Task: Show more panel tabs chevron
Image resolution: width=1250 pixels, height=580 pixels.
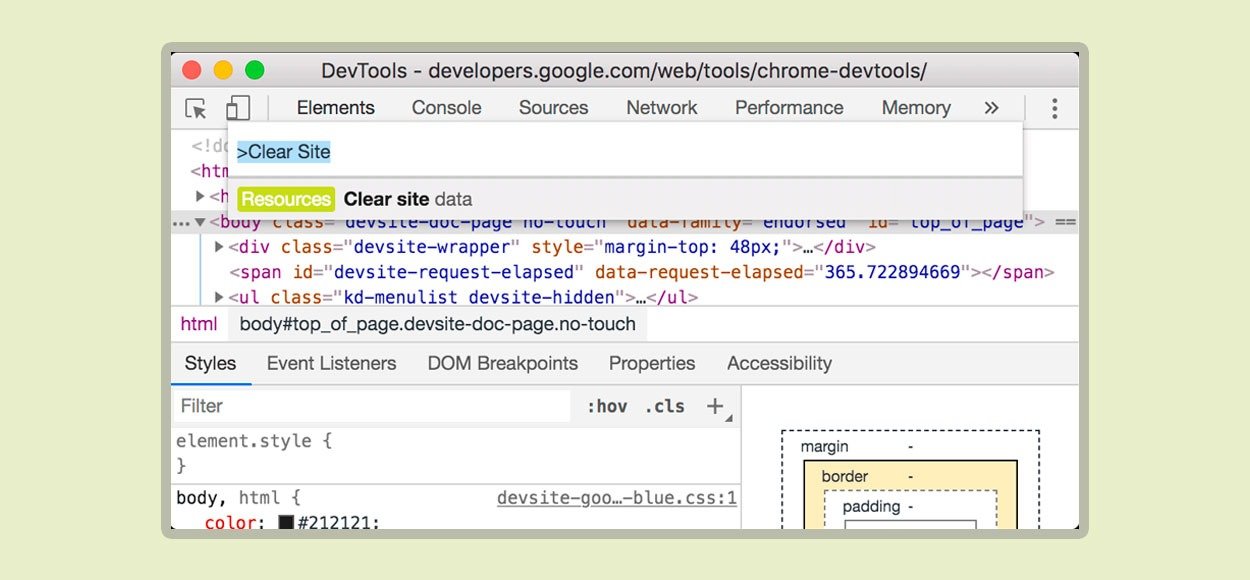Action: [991, 108]
